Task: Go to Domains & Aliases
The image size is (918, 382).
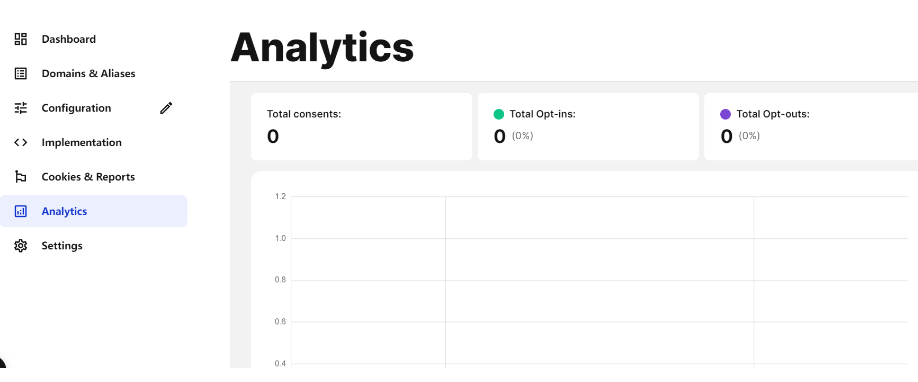Action: [94, 74]
